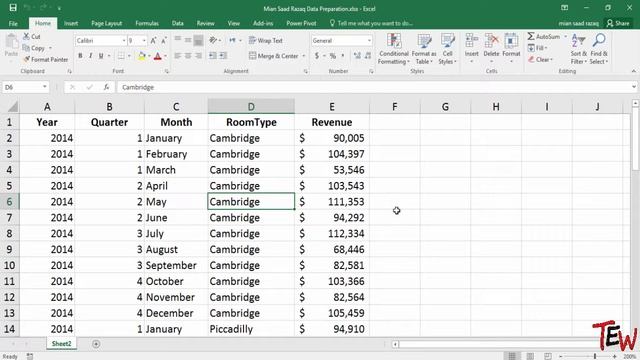Switch to the Data tab
This screenshot has width=640, height=360.
(x=178, y=23)
